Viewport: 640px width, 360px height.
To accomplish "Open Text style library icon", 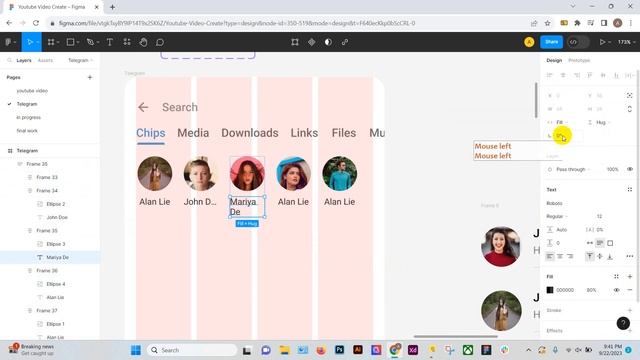I will 629,189.
